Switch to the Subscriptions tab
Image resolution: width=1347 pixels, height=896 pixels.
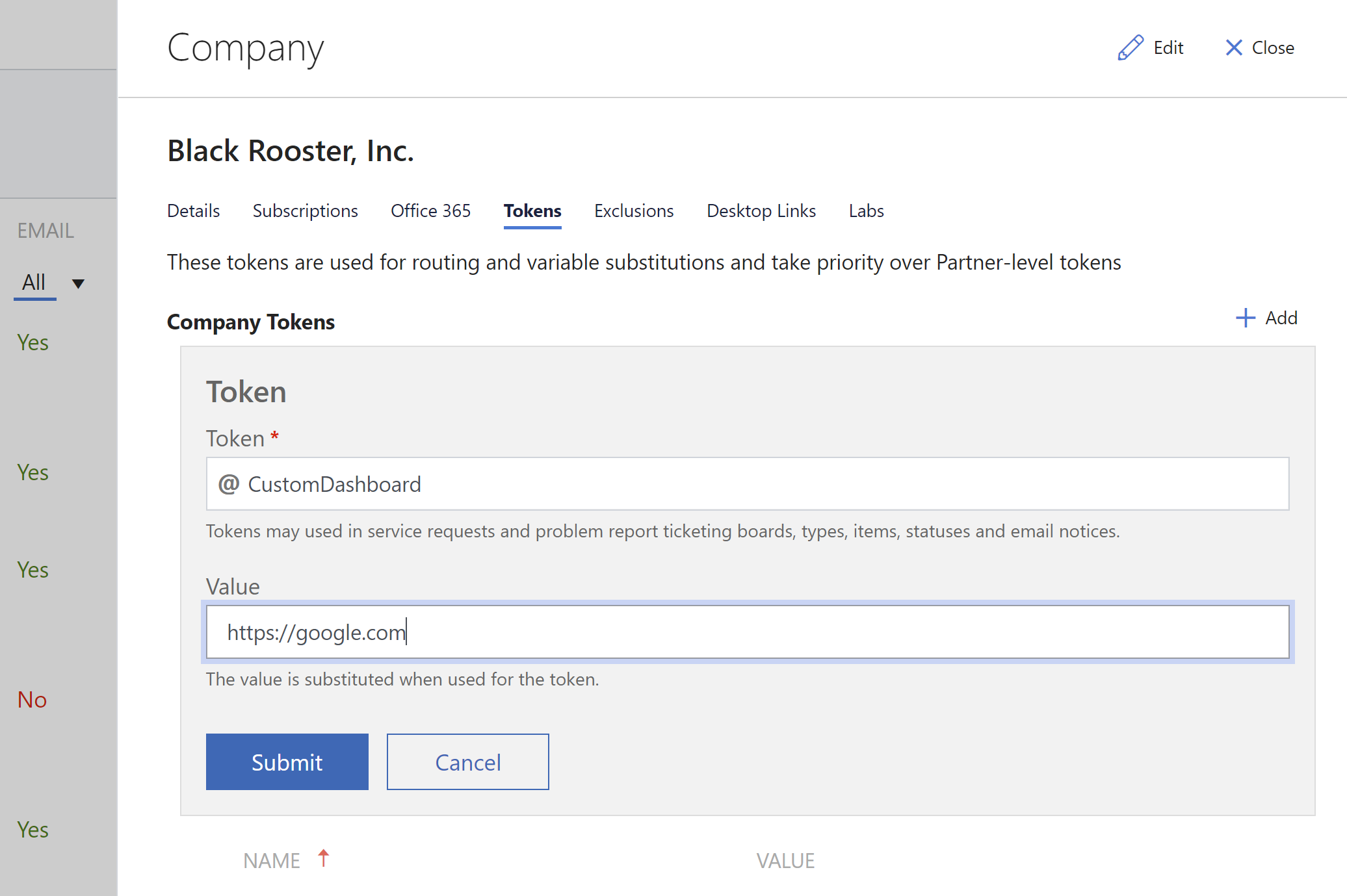305,211
